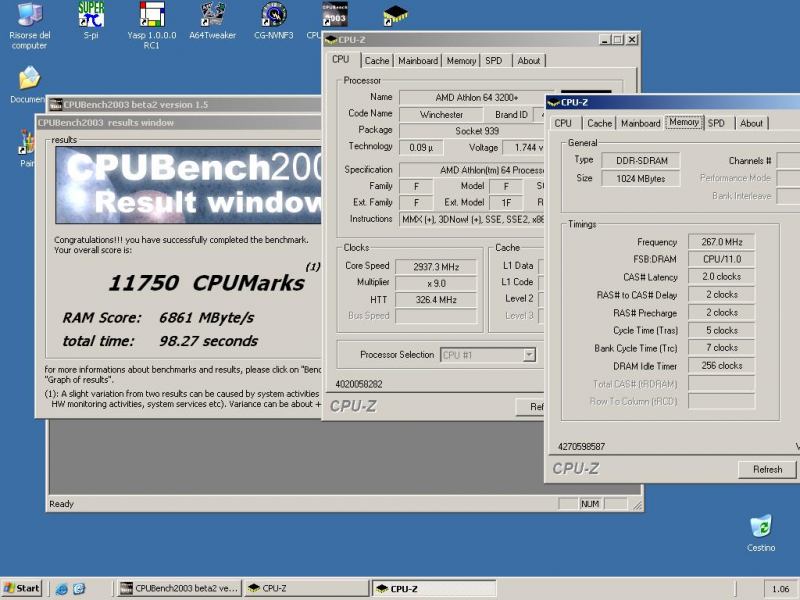800x600 pixels.
Task: Click the pressed CPU-Z taskbar button
Action: [434, 588]
